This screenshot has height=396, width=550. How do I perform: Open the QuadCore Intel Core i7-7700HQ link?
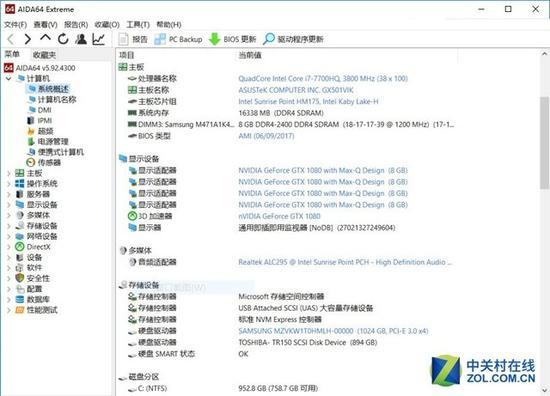pos(323,78)
